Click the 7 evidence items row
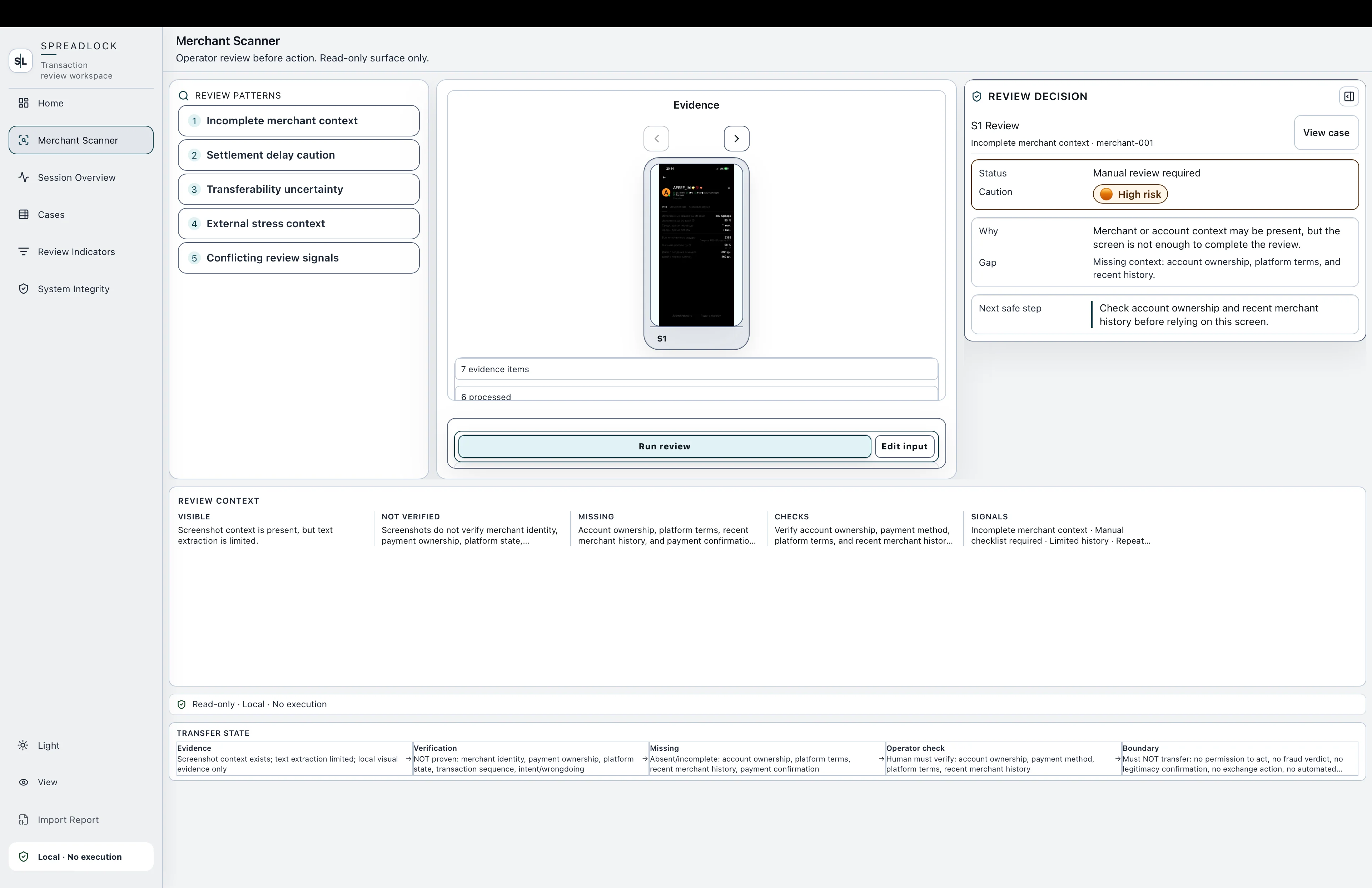1372x888 pixels. click(696, 369)
